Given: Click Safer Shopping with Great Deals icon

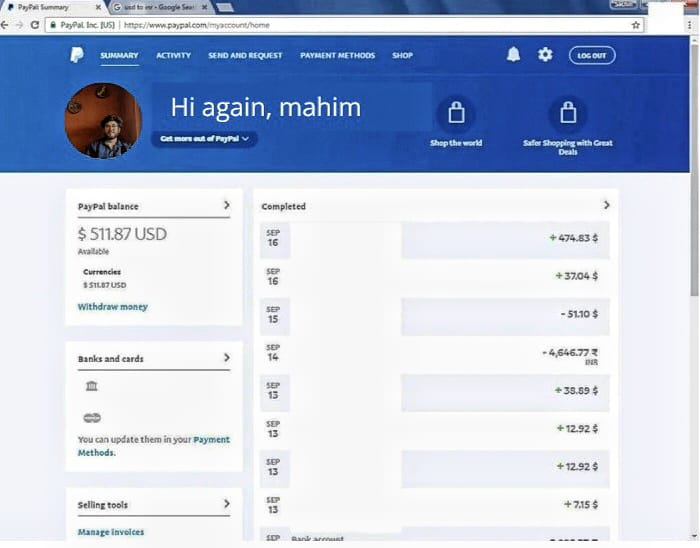Looking at the screenshot, I should click(x=568, y=112).
